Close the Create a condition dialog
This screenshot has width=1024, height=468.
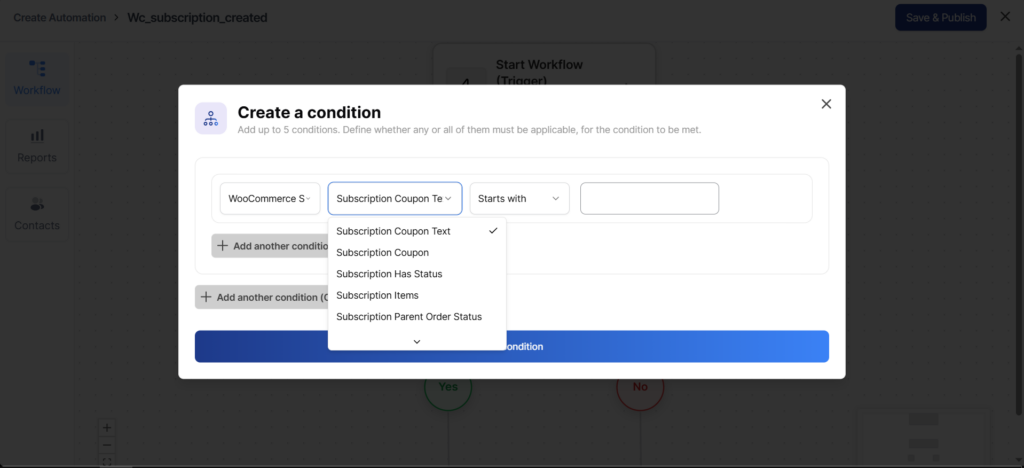click(826, 104)
